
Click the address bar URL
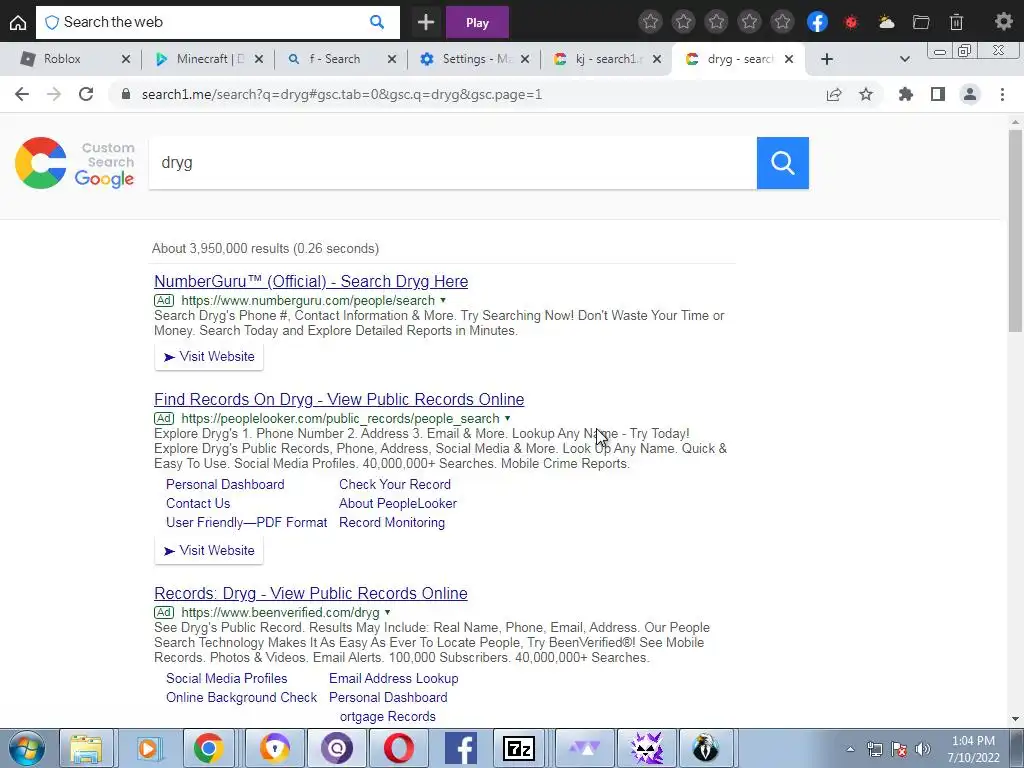[x=342, y=95]
